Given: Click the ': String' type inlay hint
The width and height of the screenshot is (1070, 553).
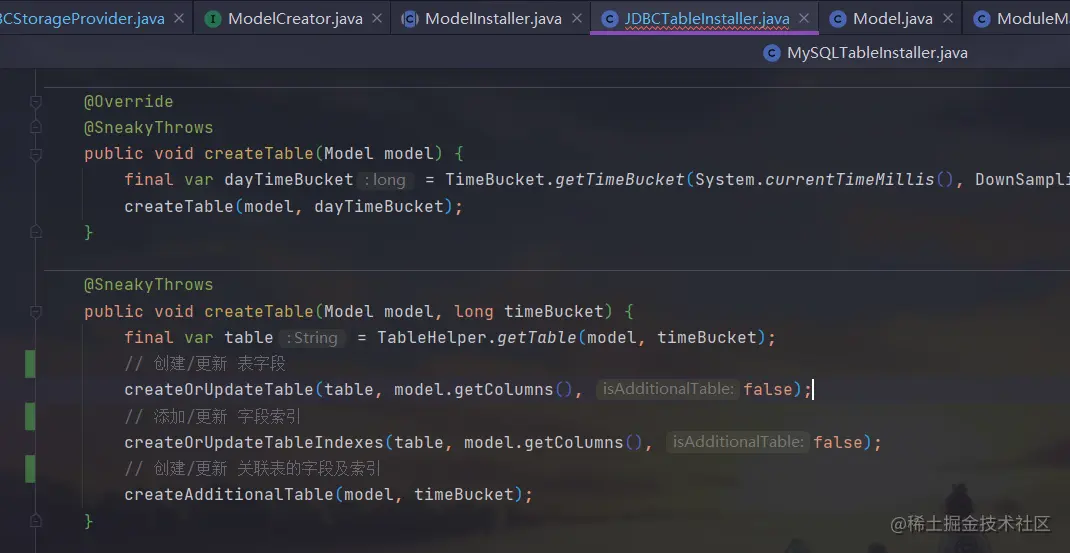Looking at the screenshot, I should [312, 338].
